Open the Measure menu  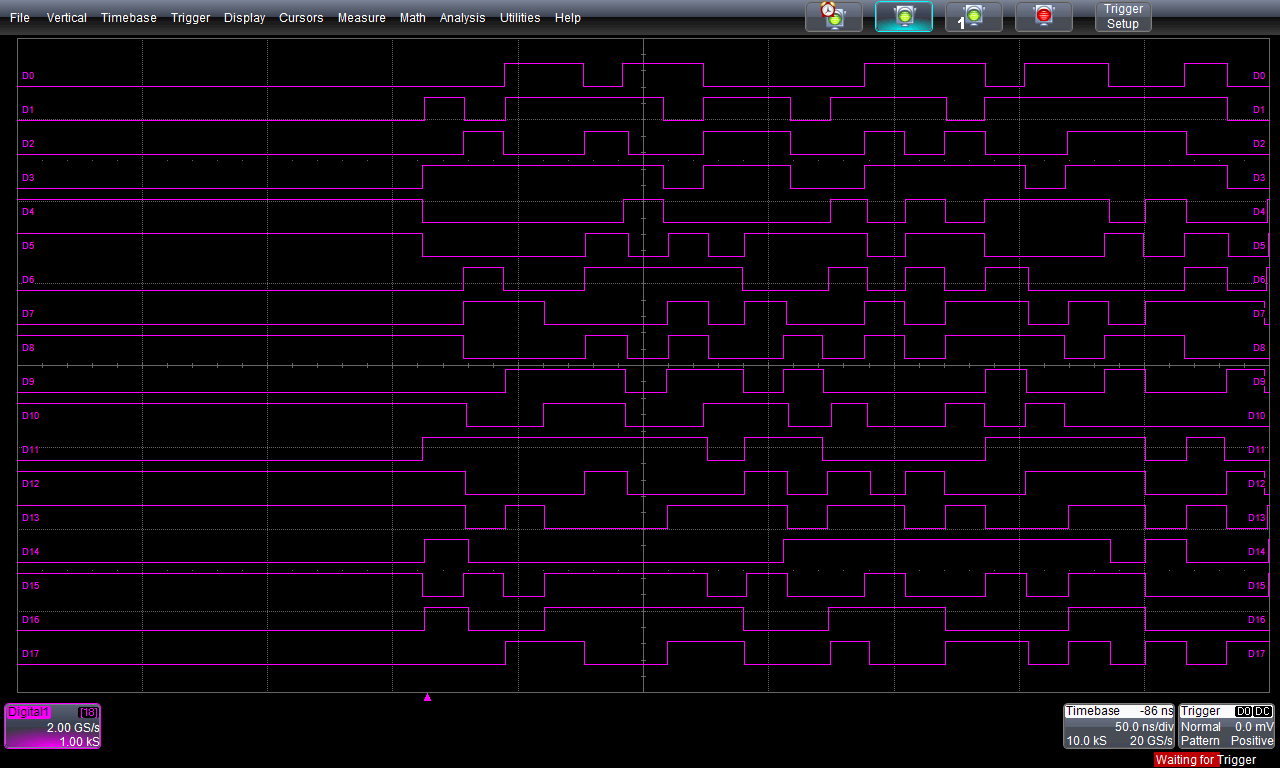[362, 18]
